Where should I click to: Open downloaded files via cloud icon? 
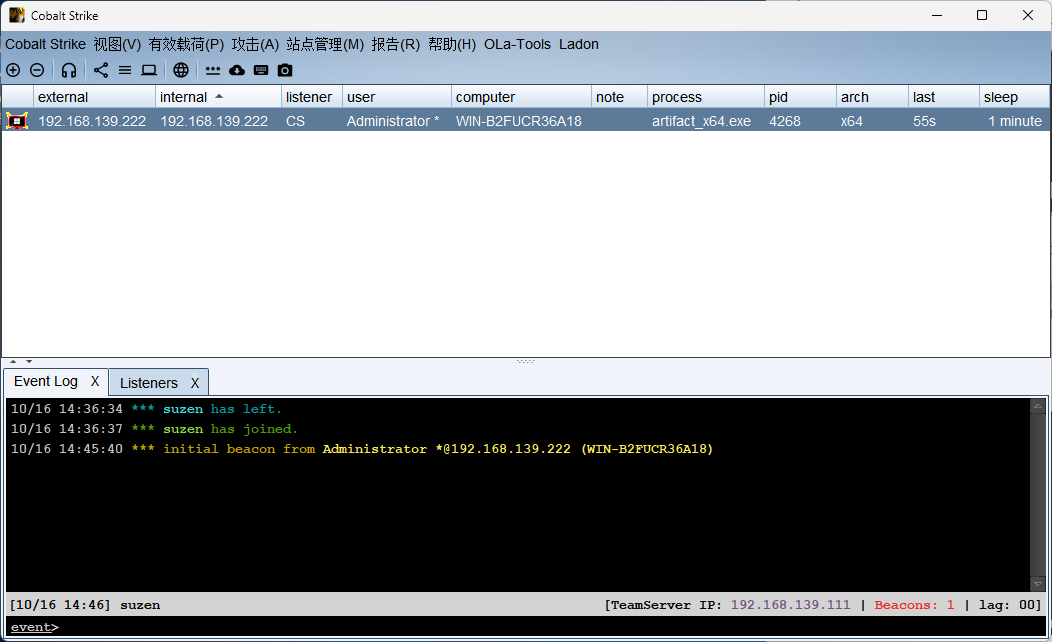coord(237,70)
